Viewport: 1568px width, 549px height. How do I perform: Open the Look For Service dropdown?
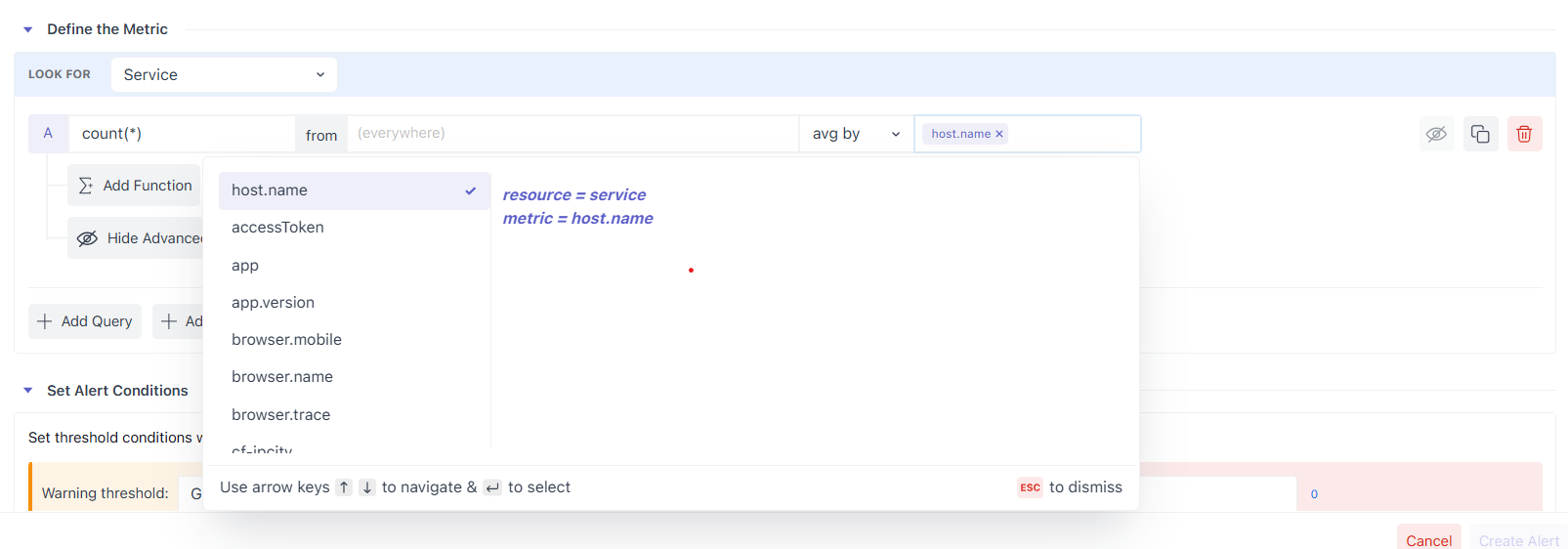(224, 75)
